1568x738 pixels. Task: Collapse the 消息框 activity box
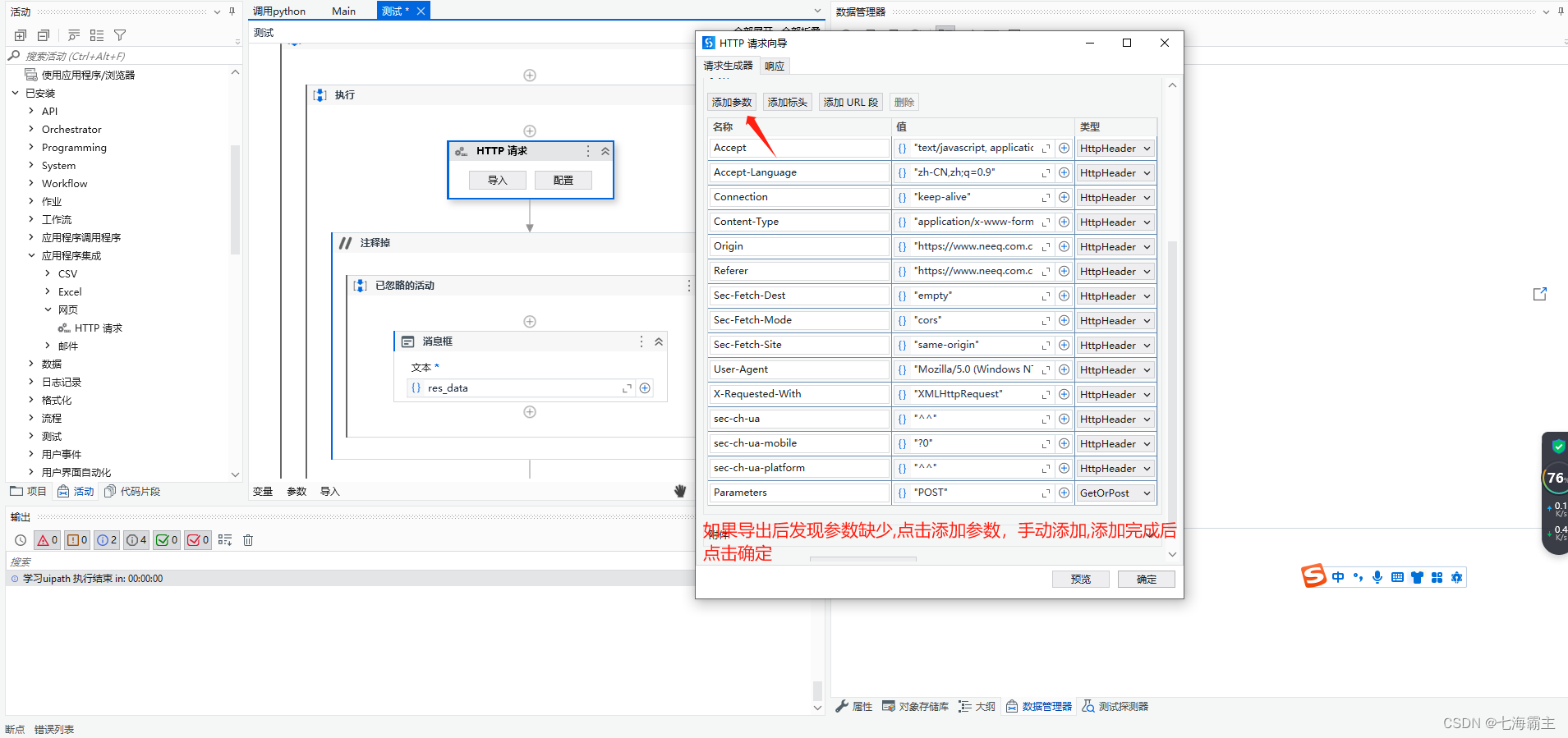[659, 341]
